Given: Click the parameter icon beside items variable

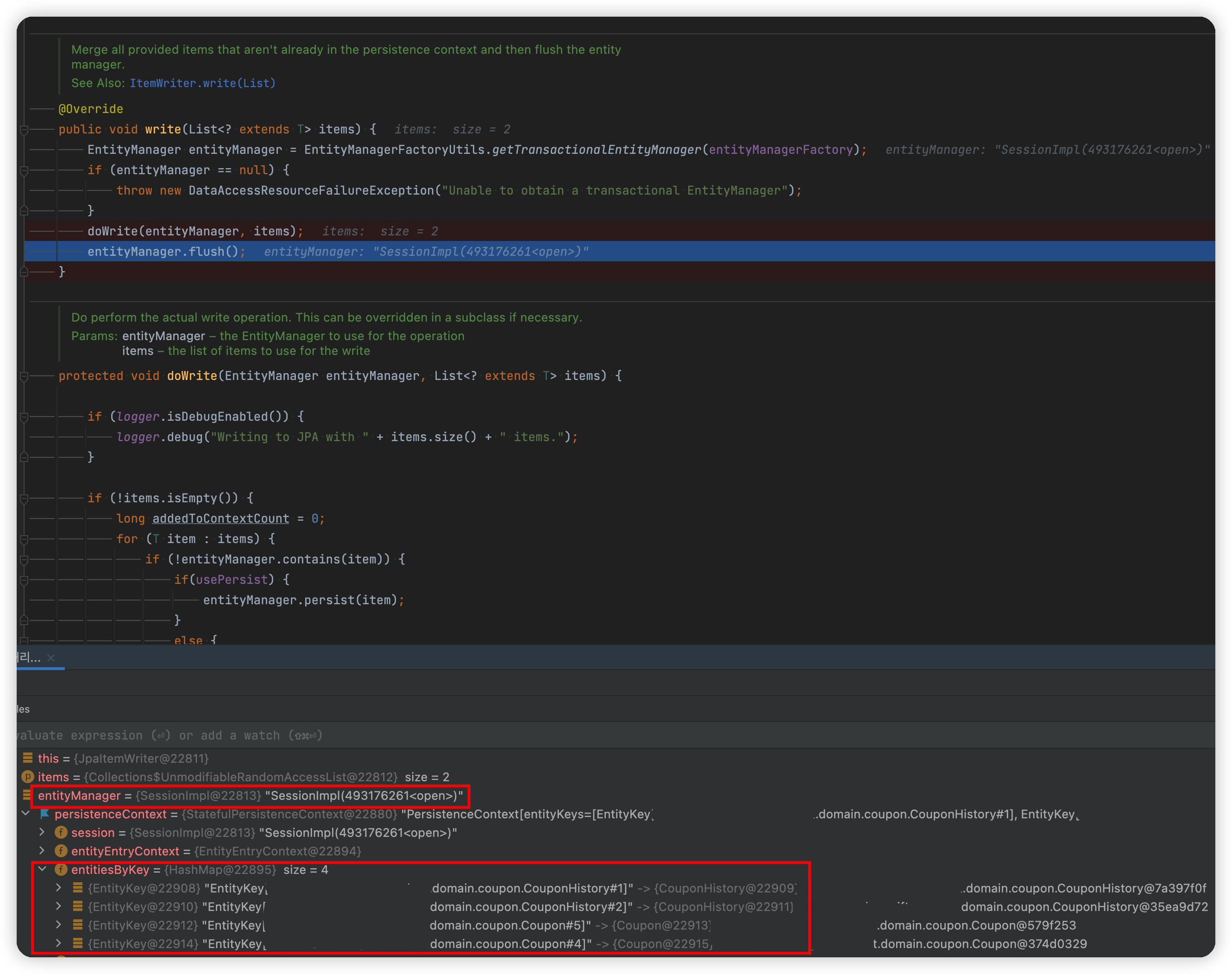Looking at the screenshot, I should click(x=27, y=777).
